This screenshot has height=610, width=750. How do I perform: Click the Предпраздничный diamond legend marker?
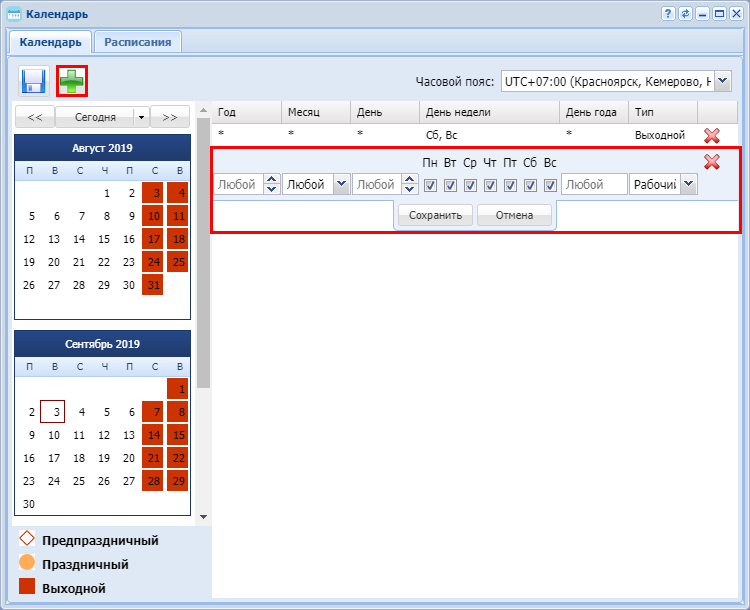coord(27,538)
